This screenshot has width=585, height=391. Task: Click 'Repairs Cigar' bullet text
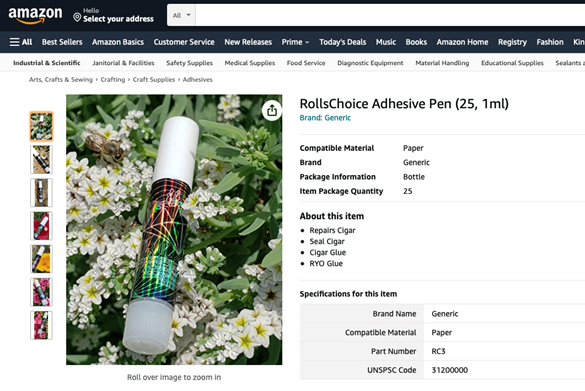coord(332,231)
